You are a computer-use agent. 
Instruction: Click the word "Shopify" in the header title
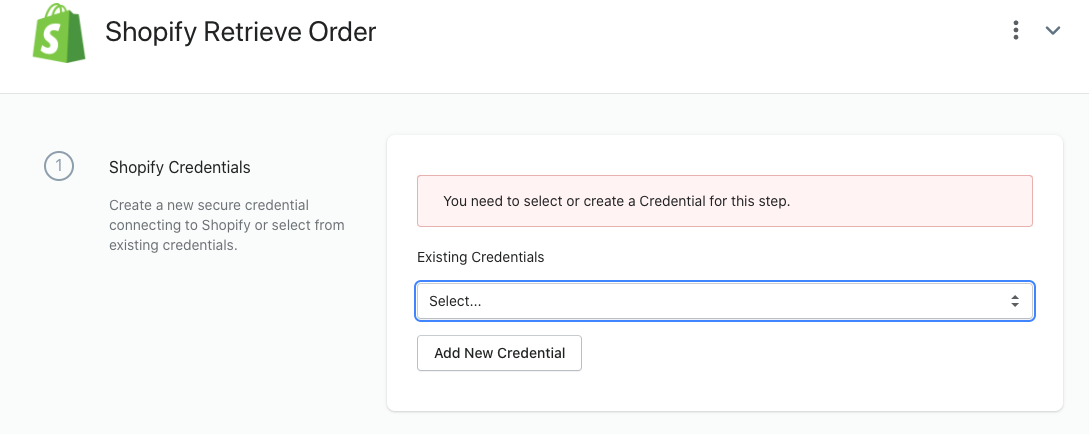tap(150, 32)
